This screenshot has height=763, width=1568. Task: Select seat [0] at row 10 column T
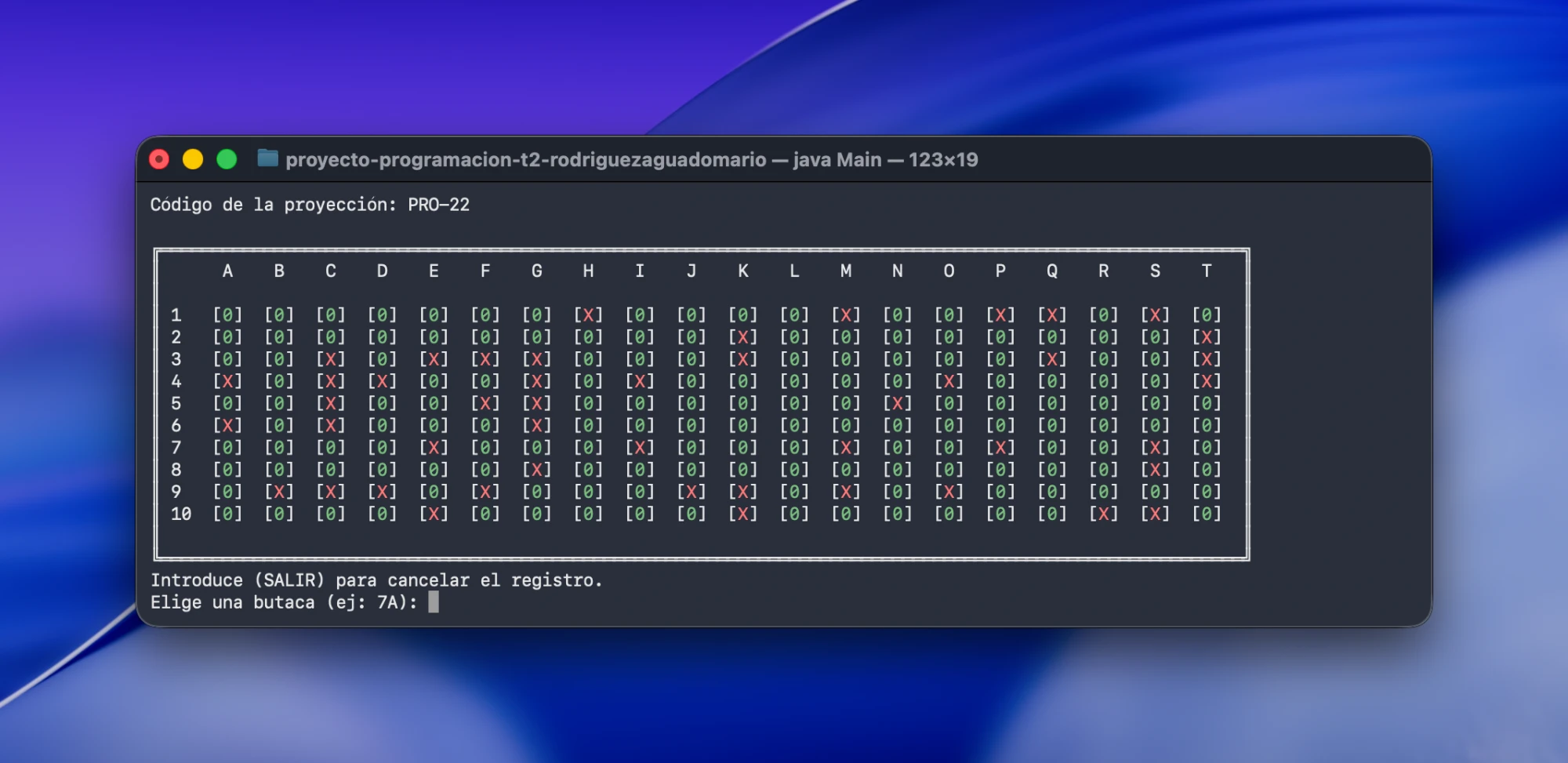click(x=1207, y=514)
